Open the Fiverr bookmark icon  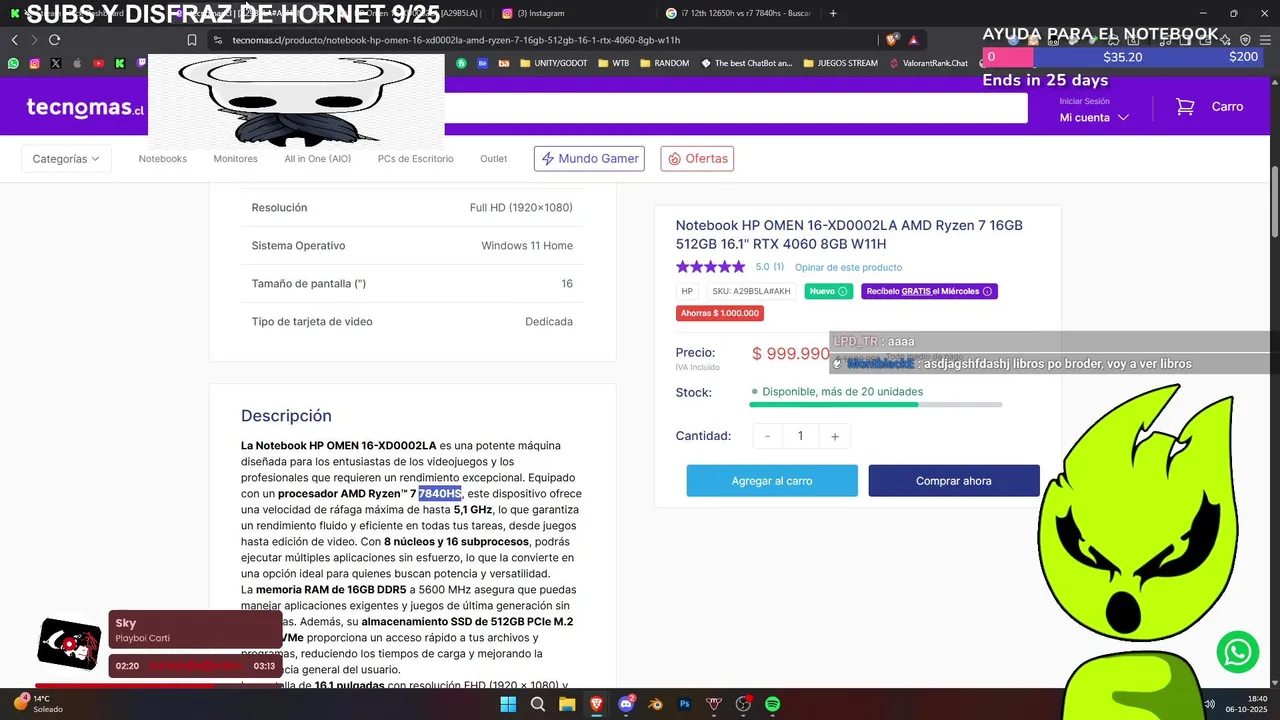(x=461, y=63)
